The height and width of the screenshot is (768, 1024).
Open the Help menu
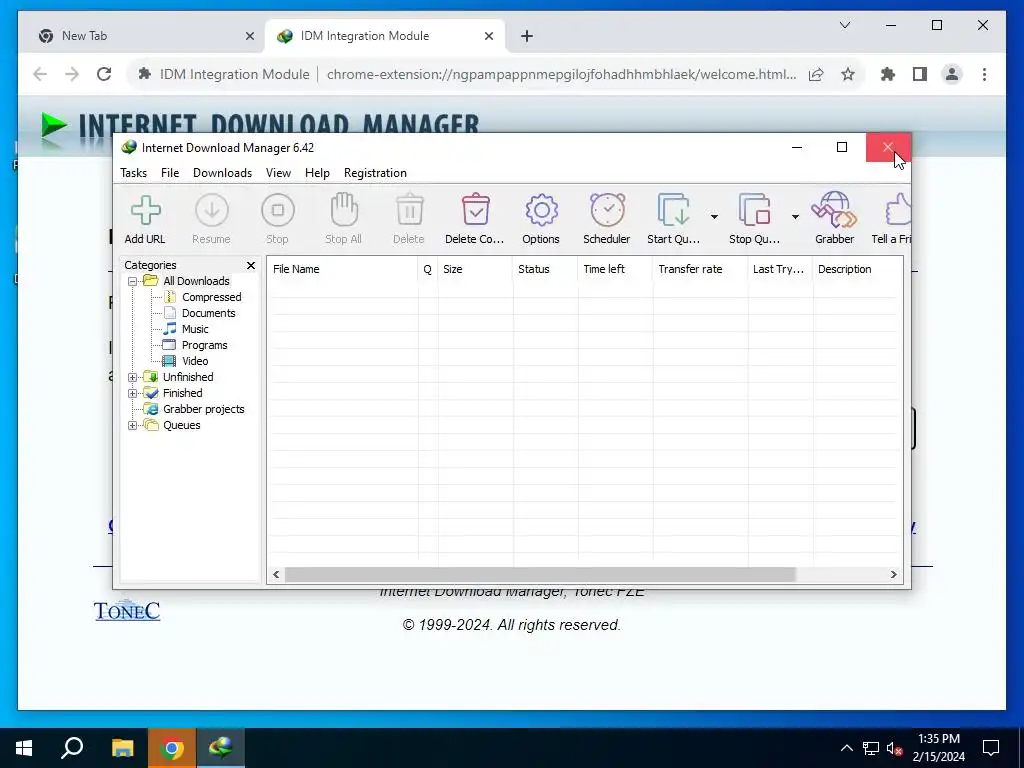317,173
